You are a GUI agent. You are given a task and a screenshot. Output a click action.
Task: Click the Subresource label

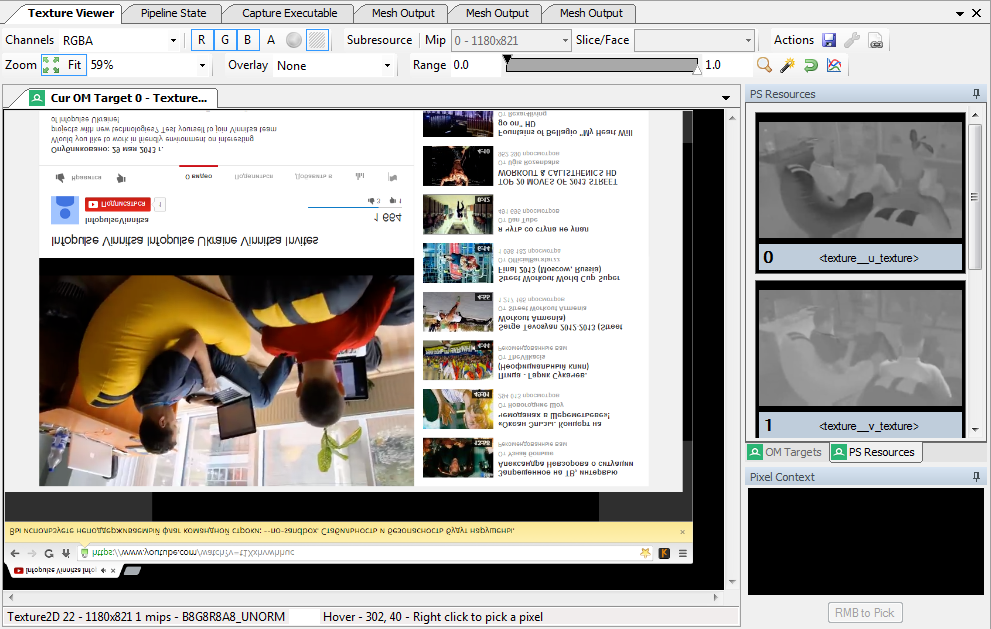(x=379, y=40)
